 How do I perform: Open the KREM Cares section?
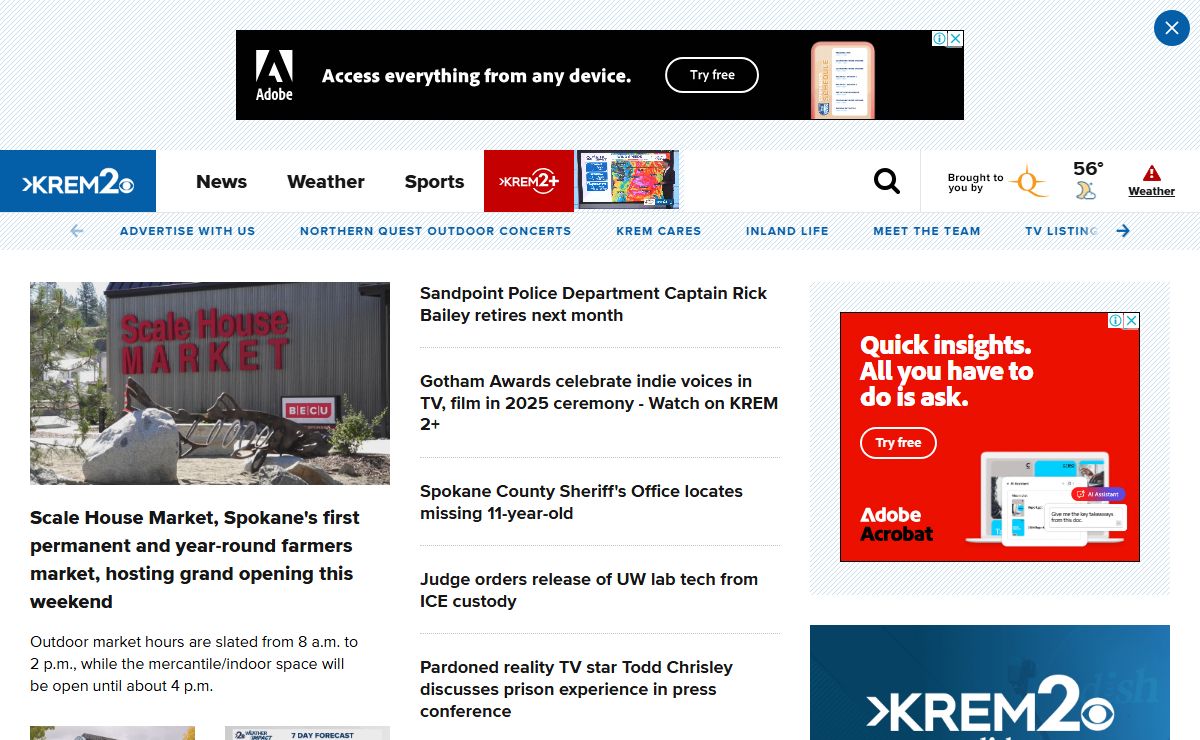[x=659, y=231]
